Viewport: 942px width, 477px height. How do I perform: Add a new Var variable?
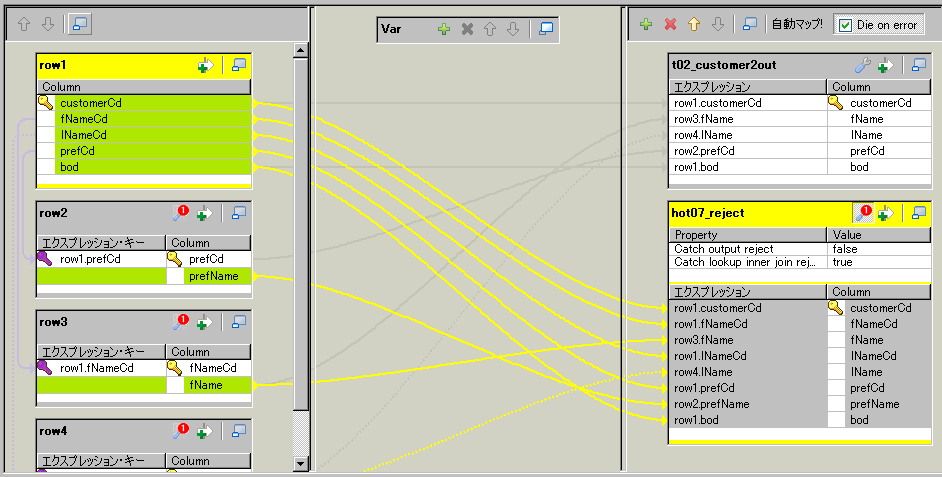pyautogui.click(x=444, y=29)
